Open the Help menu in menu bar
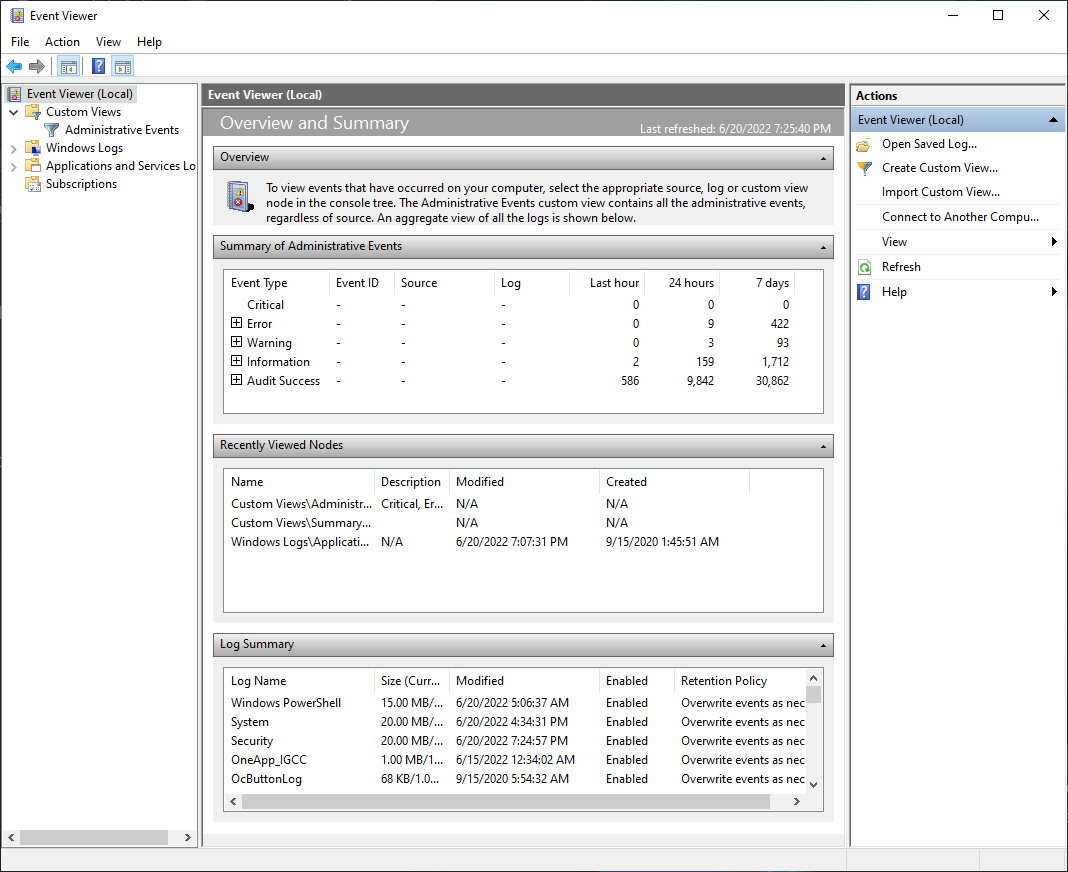1068x872 pixels. (149, 42)
